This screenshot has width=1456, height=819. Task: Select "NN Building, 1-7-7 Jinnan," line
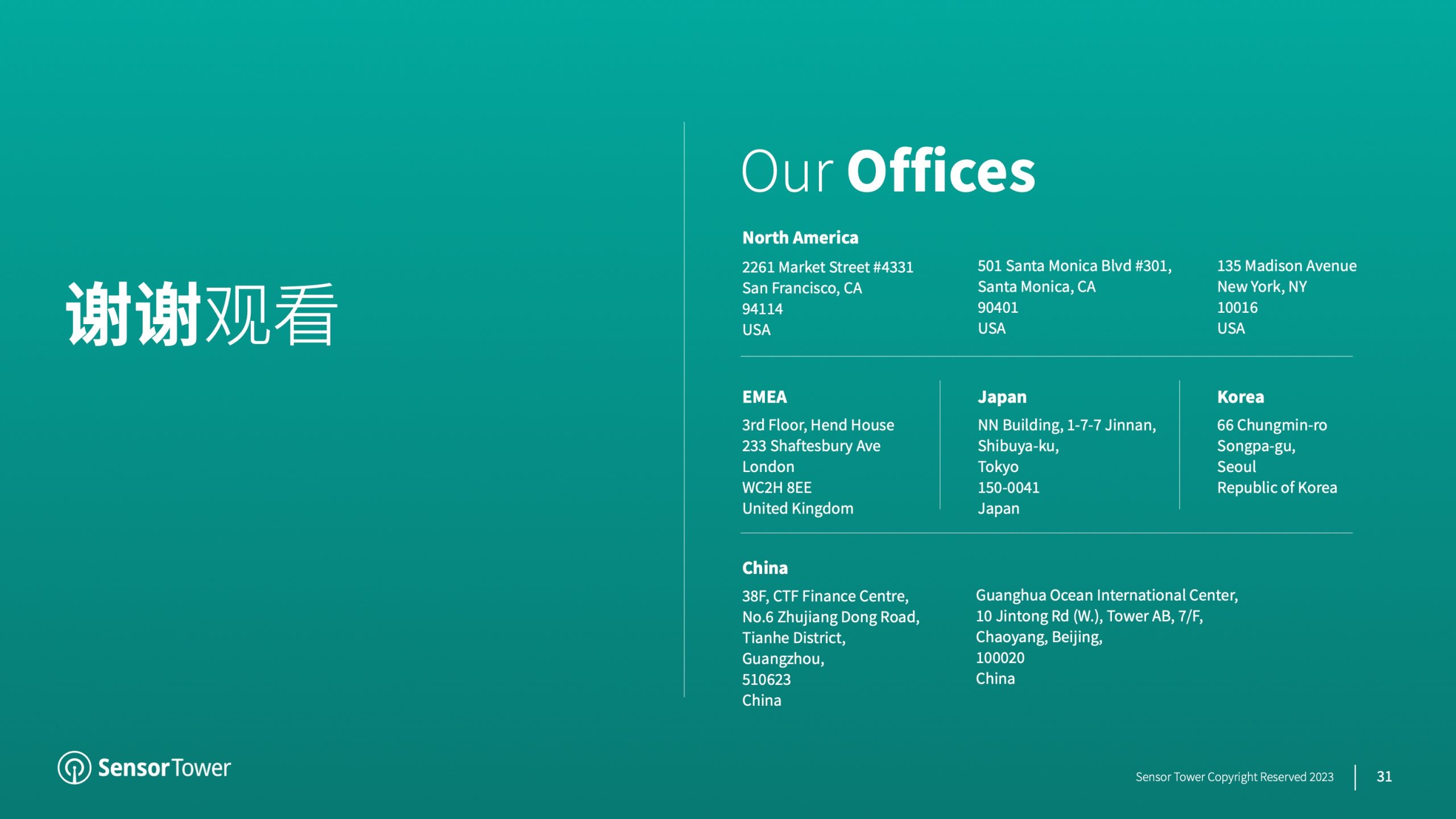pyautogui.click(x=1066, y=425)
